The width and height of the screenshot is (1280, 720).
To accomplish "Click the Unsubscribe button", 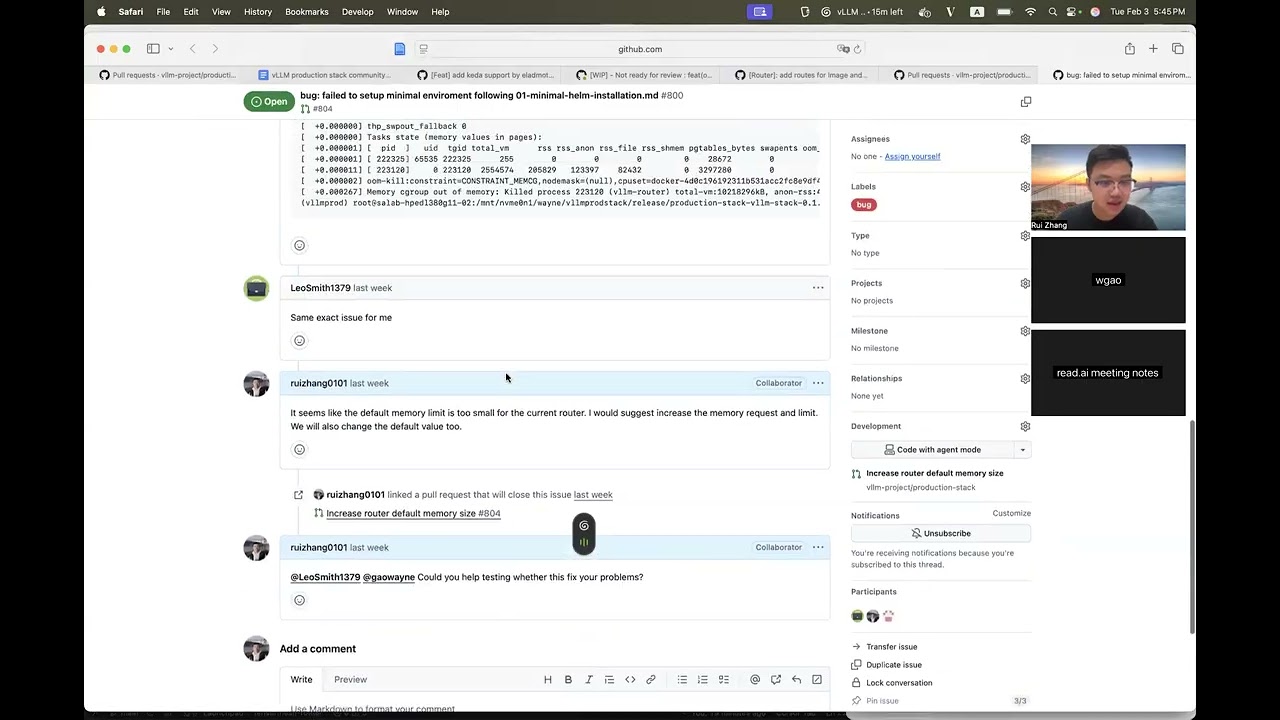I will [941, 534].
